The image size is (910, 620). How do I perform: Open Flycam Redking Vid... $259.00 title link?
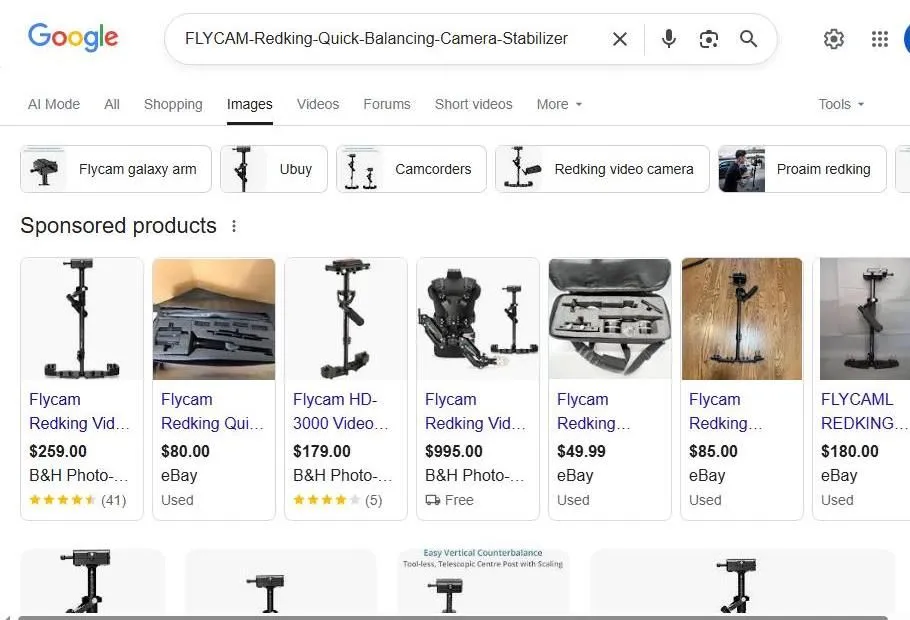(x=80, y=412)
